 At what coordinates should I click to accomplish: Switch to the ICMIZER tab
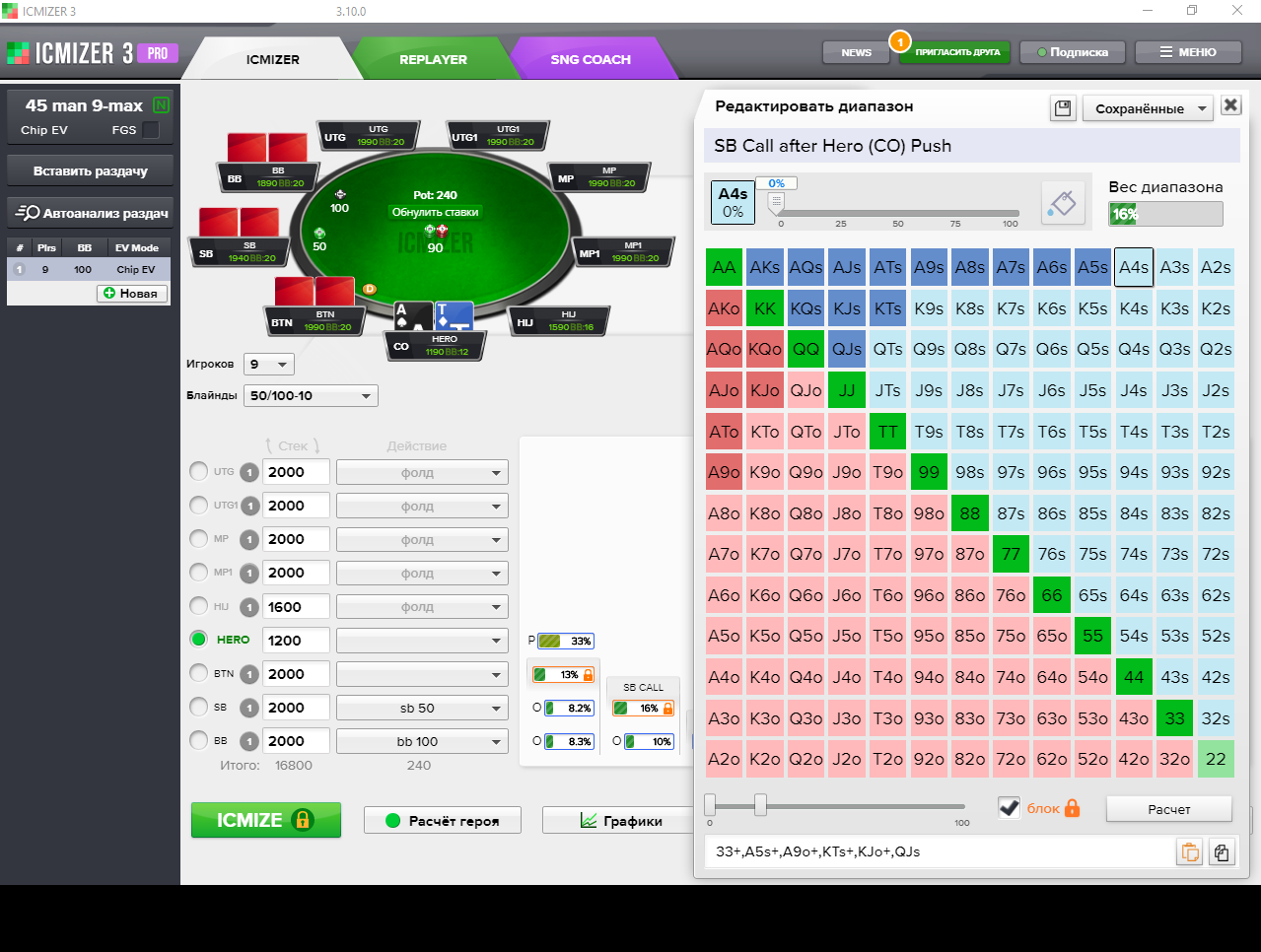pyautogui.click(x=272, y=59)
